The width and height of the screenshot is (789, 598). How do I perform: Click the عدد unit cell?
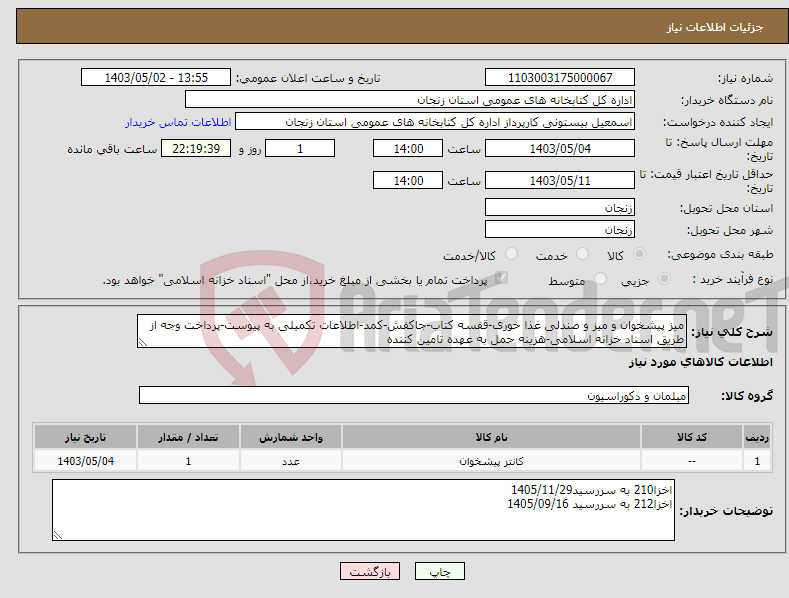[x=291, y=461]
